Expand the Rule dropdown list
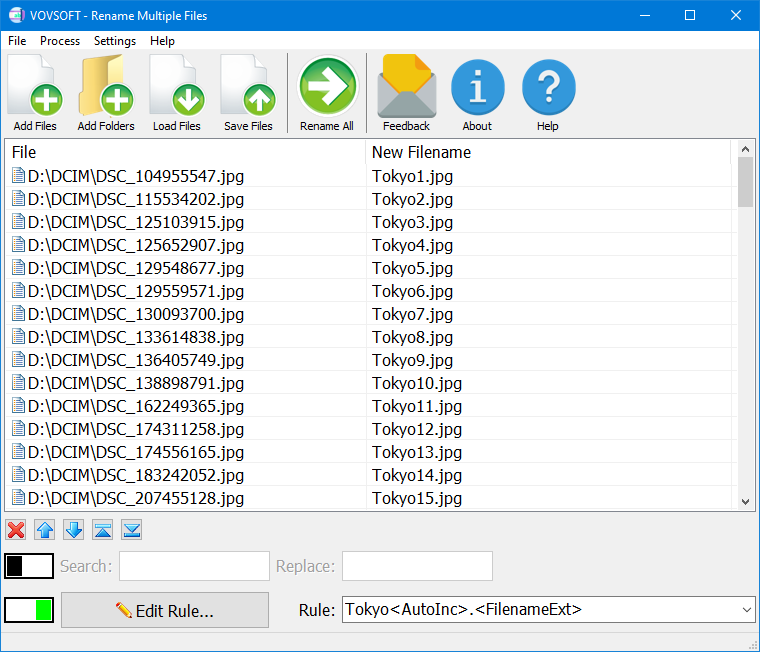The image size is (760, 652). (746, 609)
